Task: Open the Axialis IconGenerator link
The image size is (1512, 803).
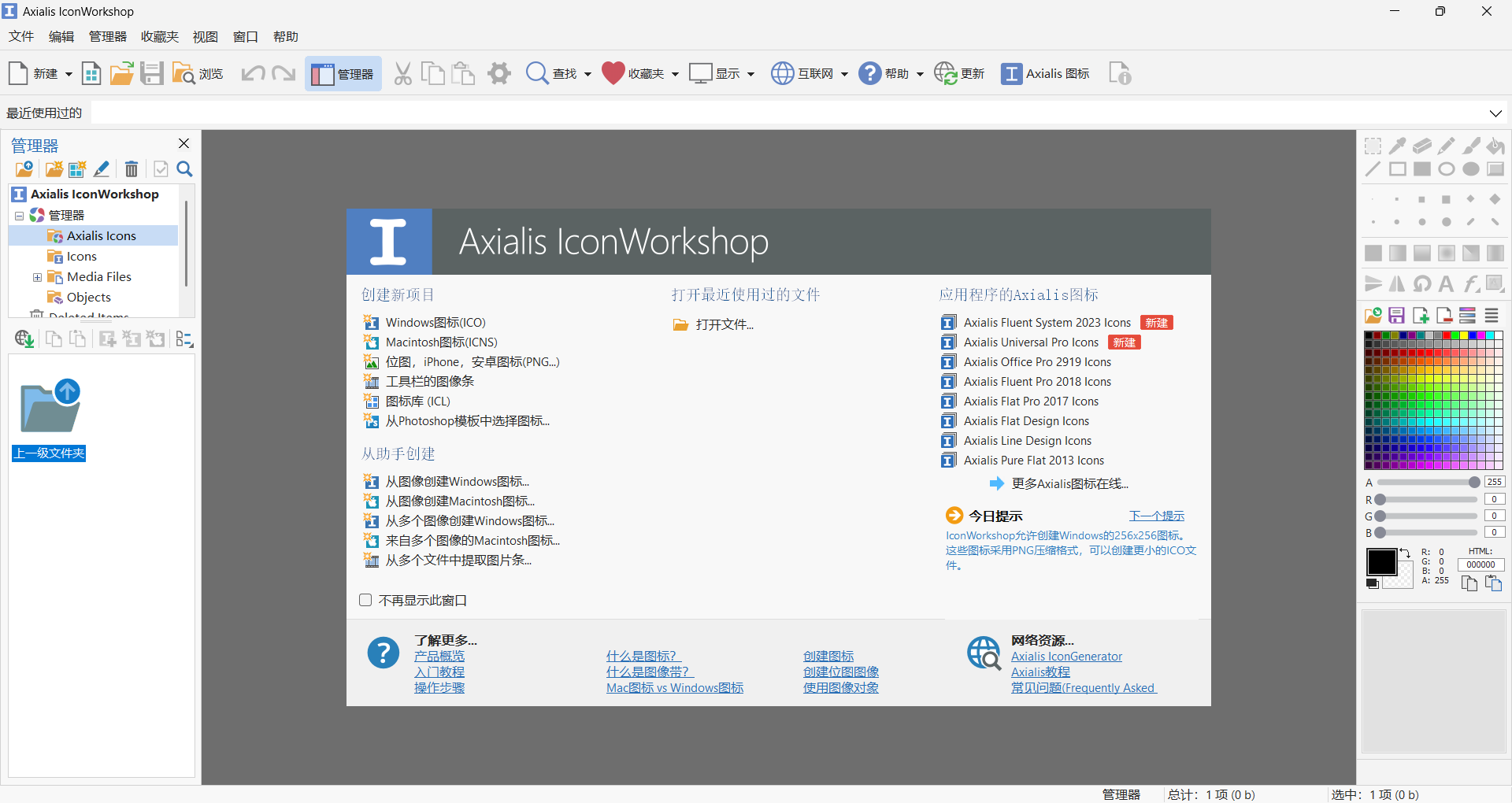Action: click(1066, 656)
